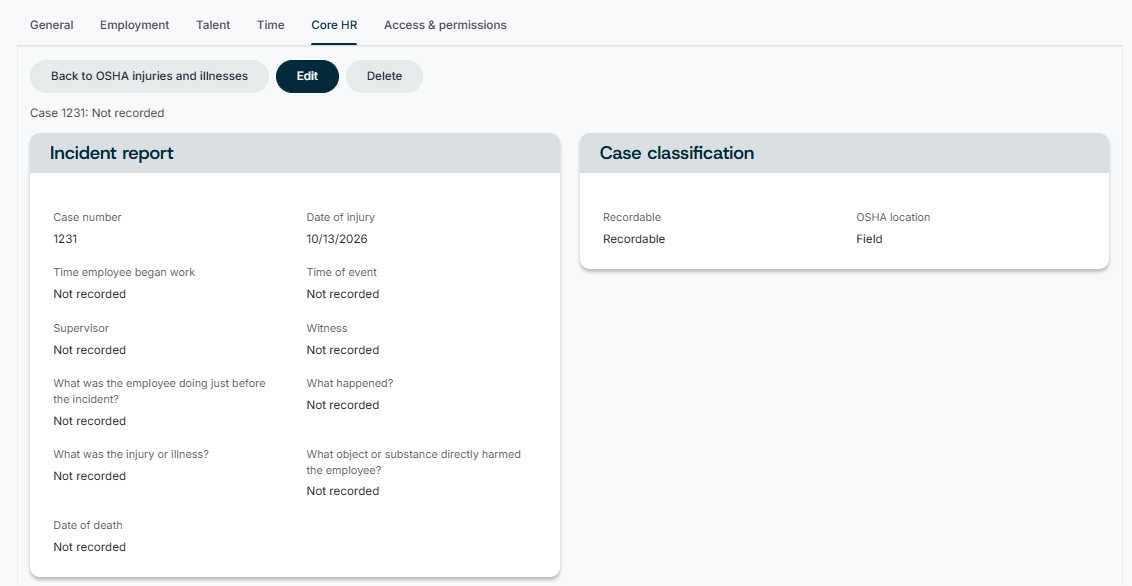The image size is (1132, 586).
Task: Click the Core HR tab
Action: [334, 25]
